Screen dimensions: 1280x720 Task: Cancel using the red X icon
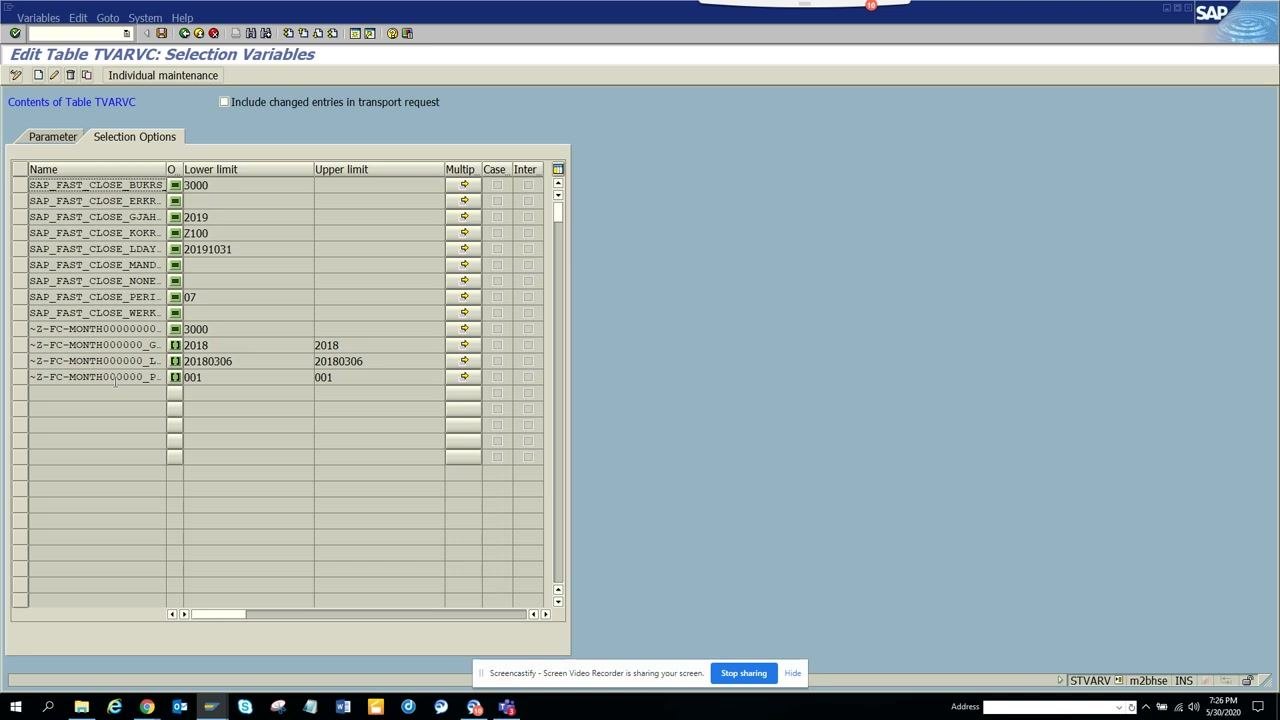tap(213, 33)
